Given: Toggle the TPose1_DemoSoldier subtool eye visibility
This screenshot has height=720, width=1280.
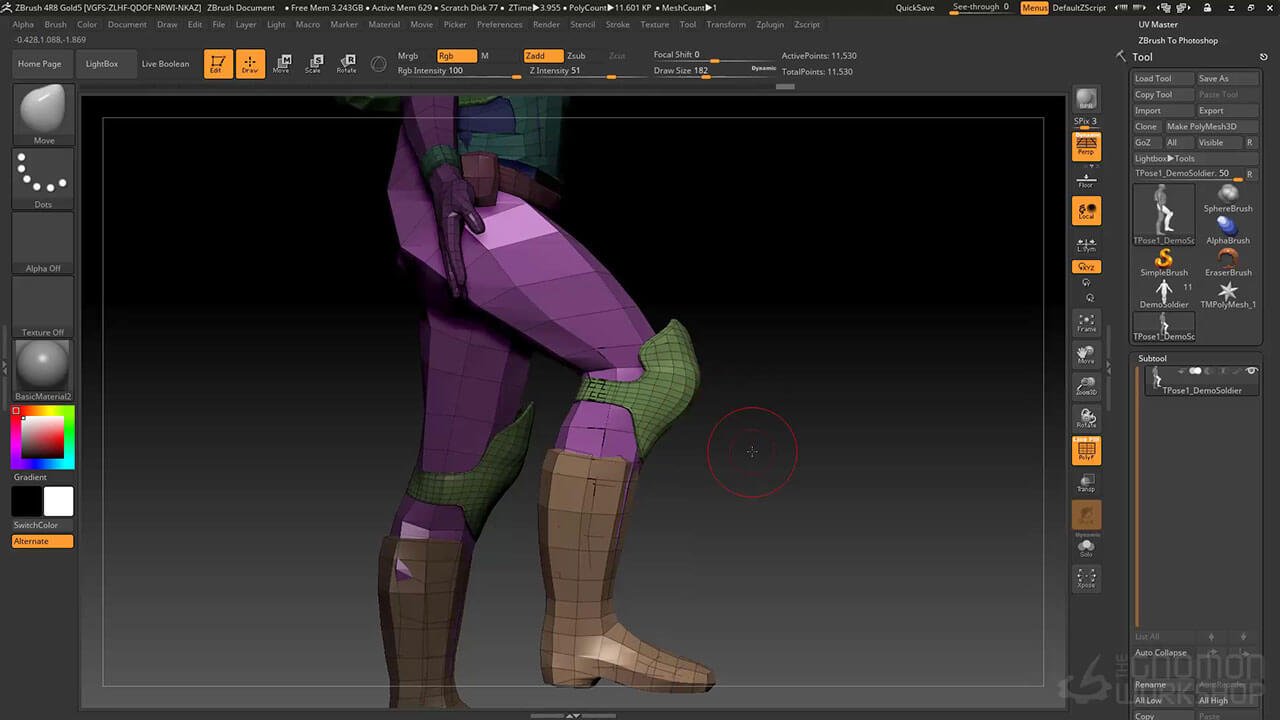Looking at the screenshot, I should point(1251,371).
